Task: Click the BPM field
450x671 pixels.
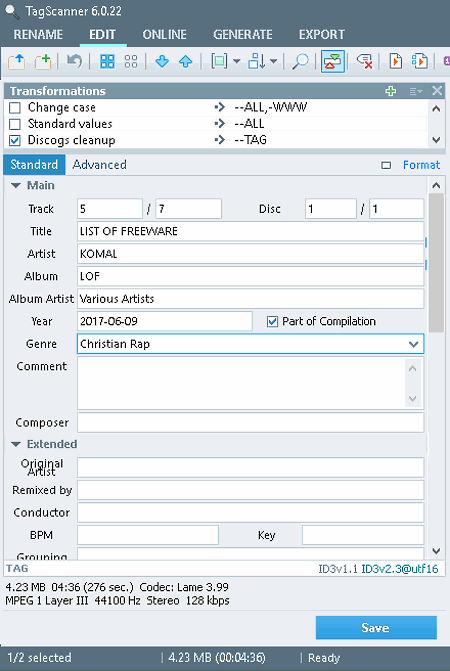Action: click(x=148, y=535)
